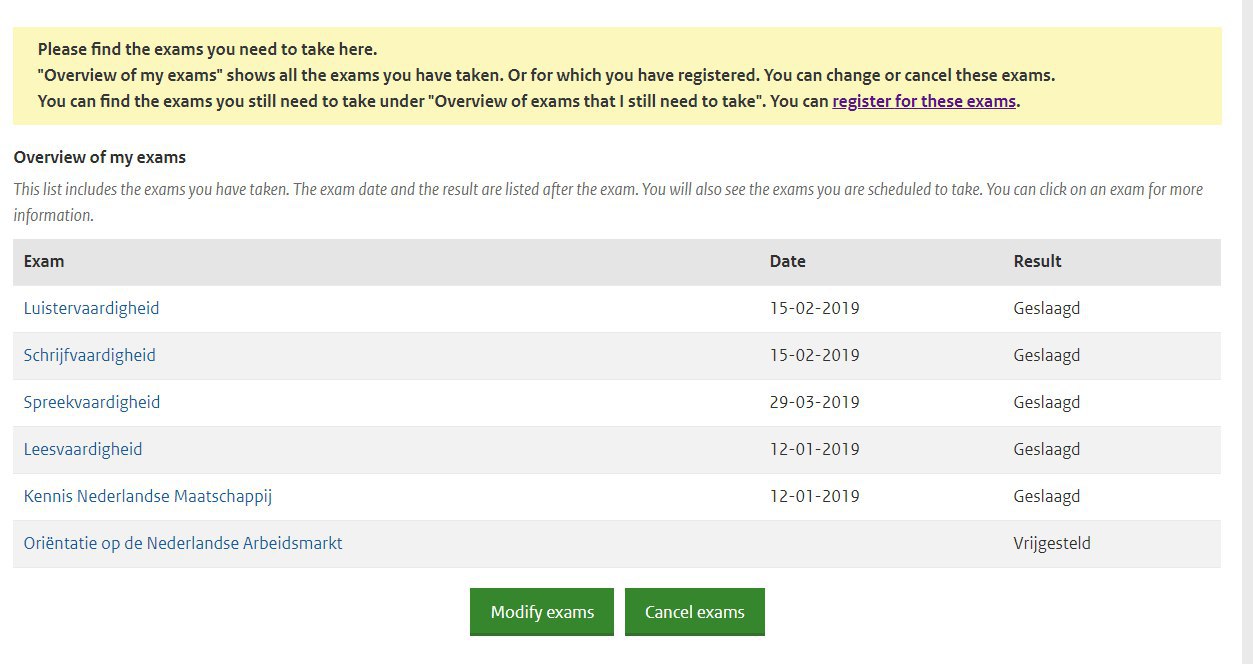
Task: Click the Vrijgesteld result cell
Action: click(x=1052, y=544)
